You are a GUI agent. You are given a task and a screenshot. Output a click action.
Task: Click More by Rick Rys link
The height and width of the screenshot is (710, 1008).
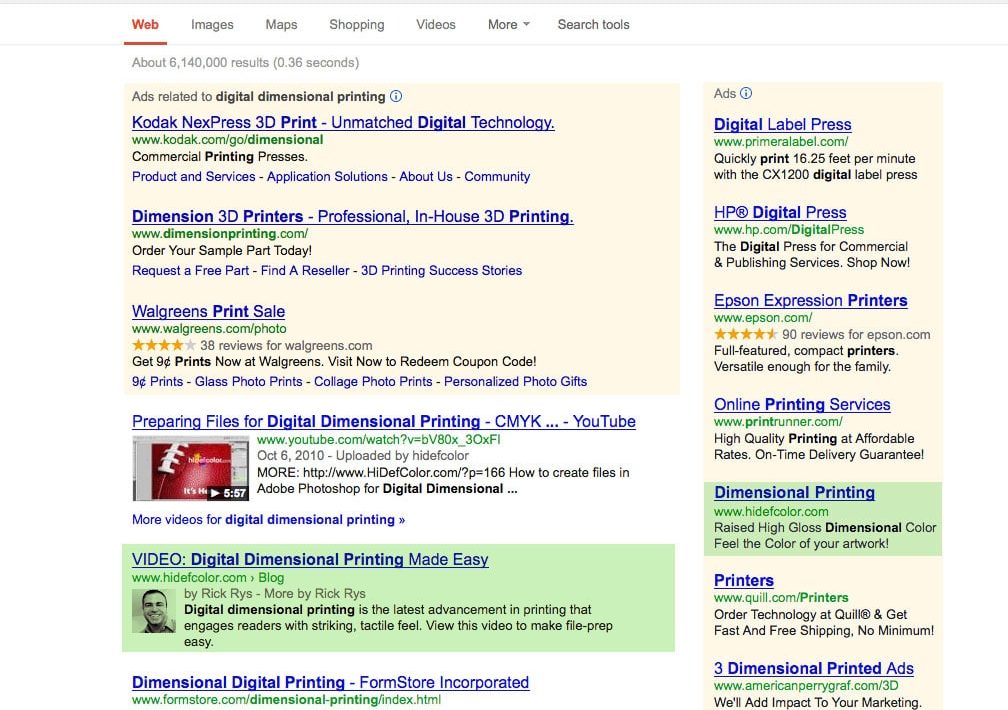point(315,594)
